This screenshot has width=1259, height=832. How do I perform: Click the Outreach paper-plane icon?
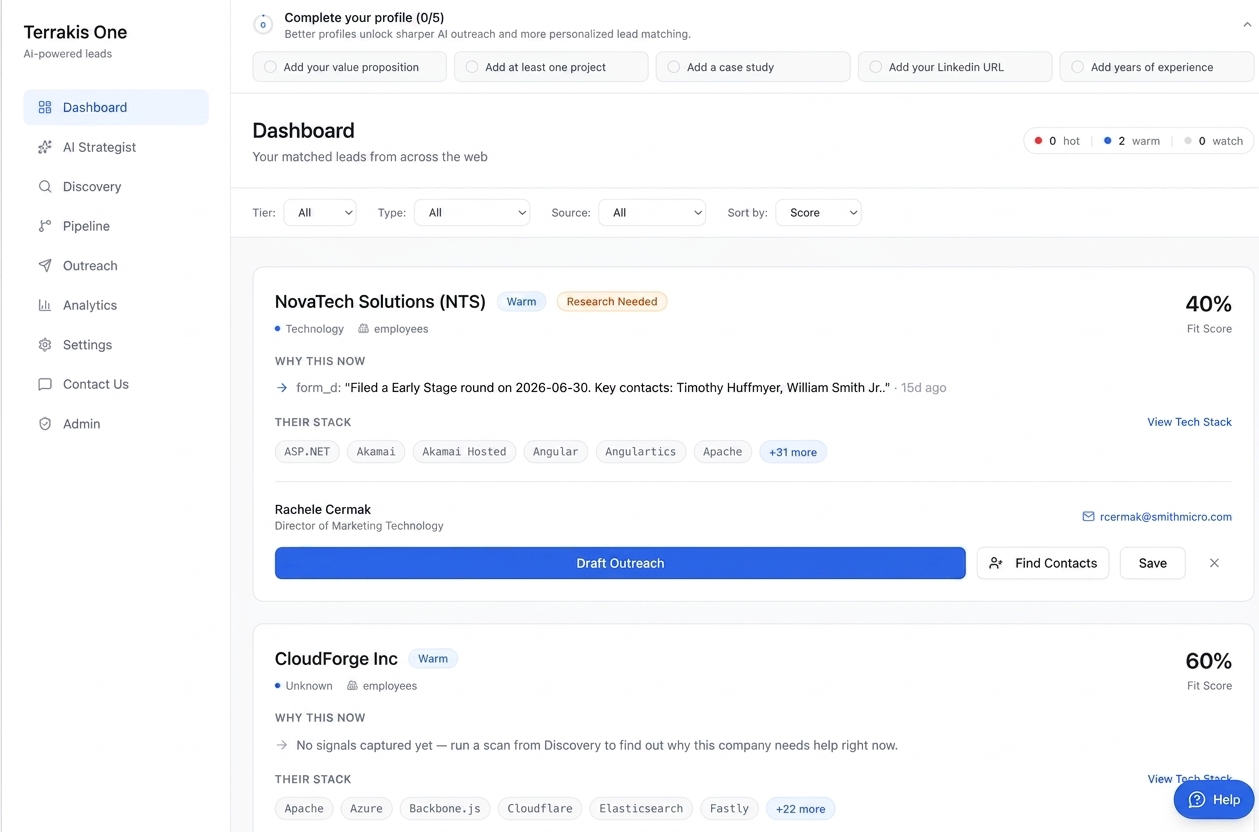(45, 265)
